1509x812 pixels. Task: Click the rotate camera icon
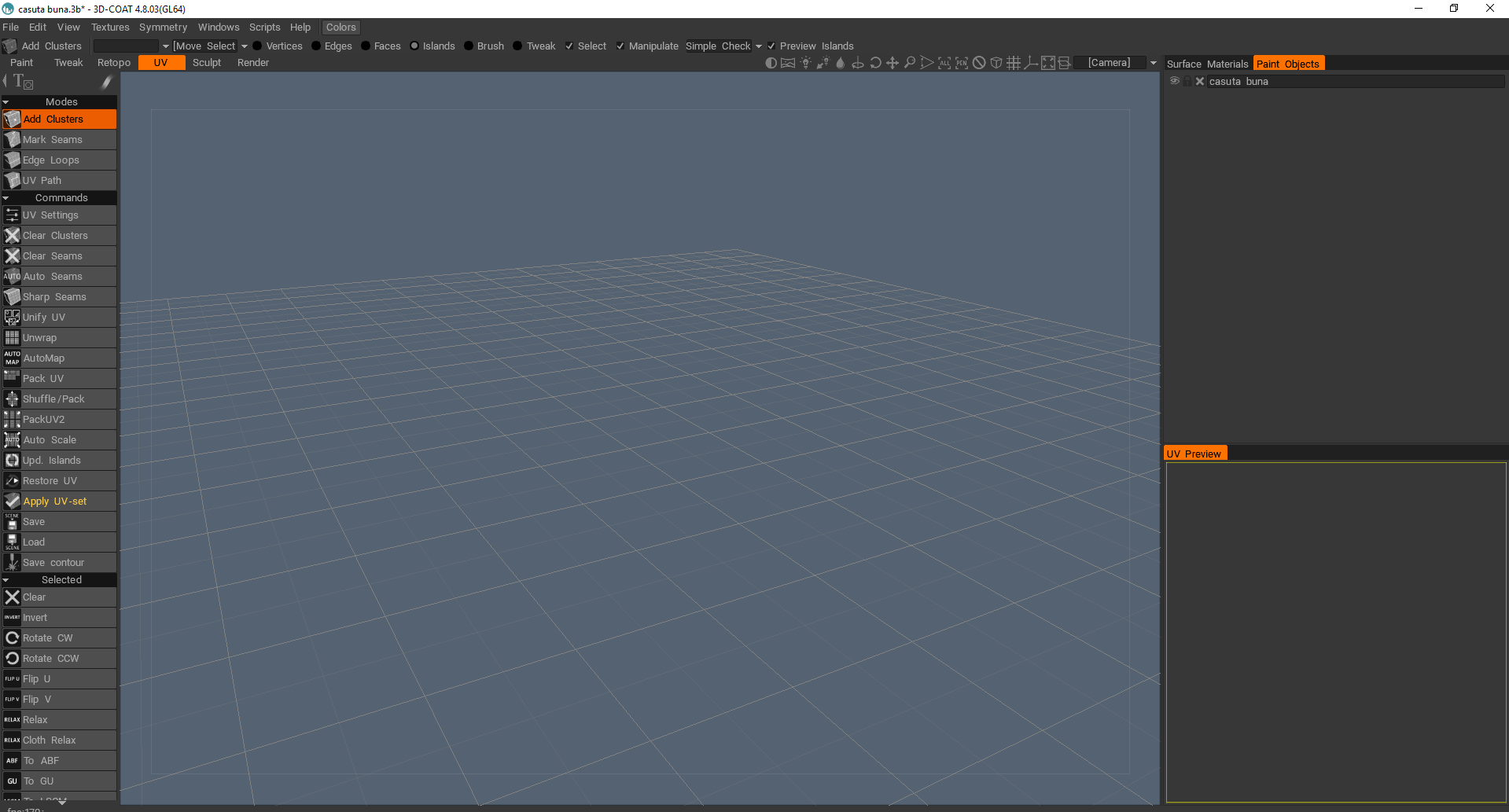pyautogui.click(x=875, y=63)
